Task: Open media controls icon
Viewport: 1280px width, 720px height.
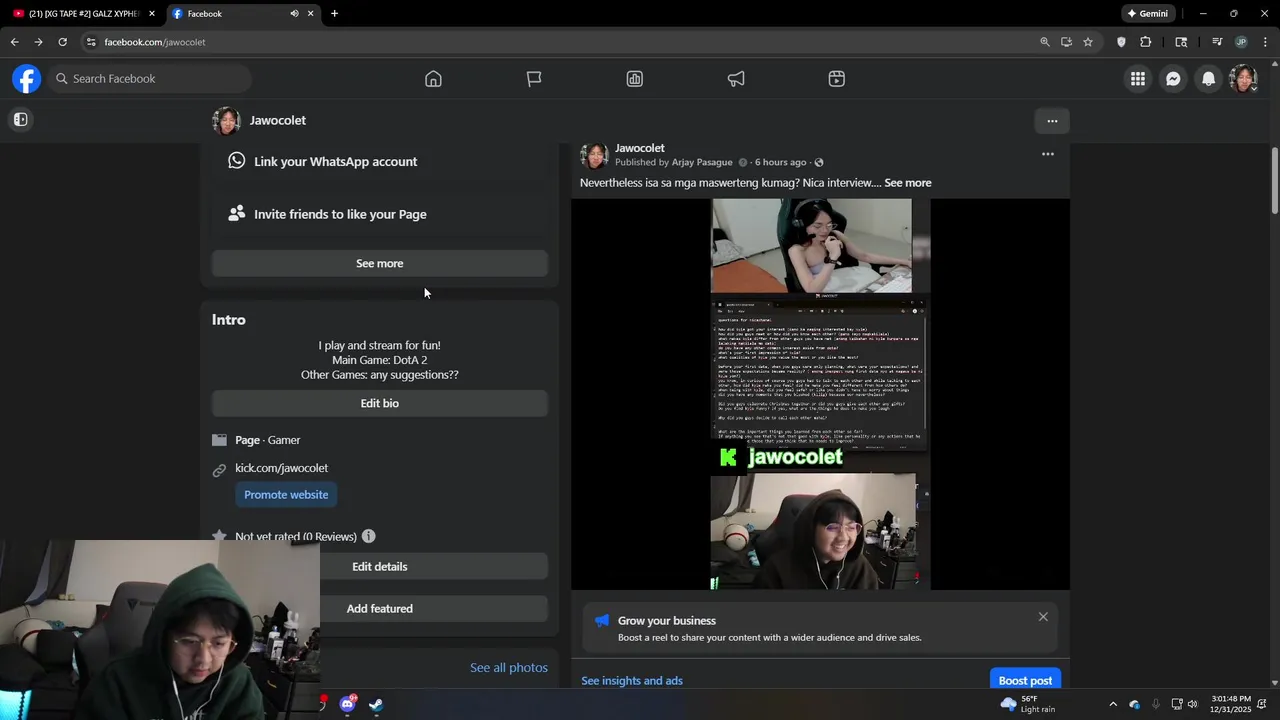Action: 1217,42
